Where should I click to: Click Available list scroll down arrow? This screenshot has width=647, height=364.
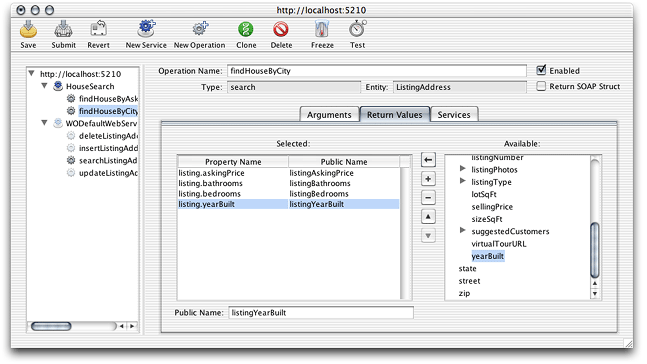coord(595,294)
